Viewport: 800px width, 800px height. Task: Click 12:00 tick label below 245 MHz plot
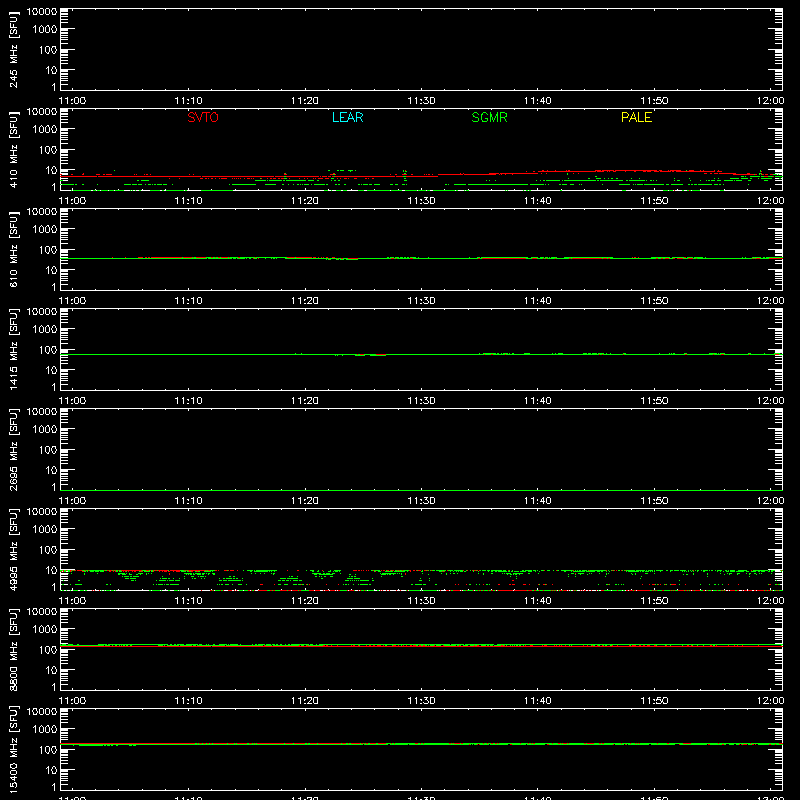point(770,101)
